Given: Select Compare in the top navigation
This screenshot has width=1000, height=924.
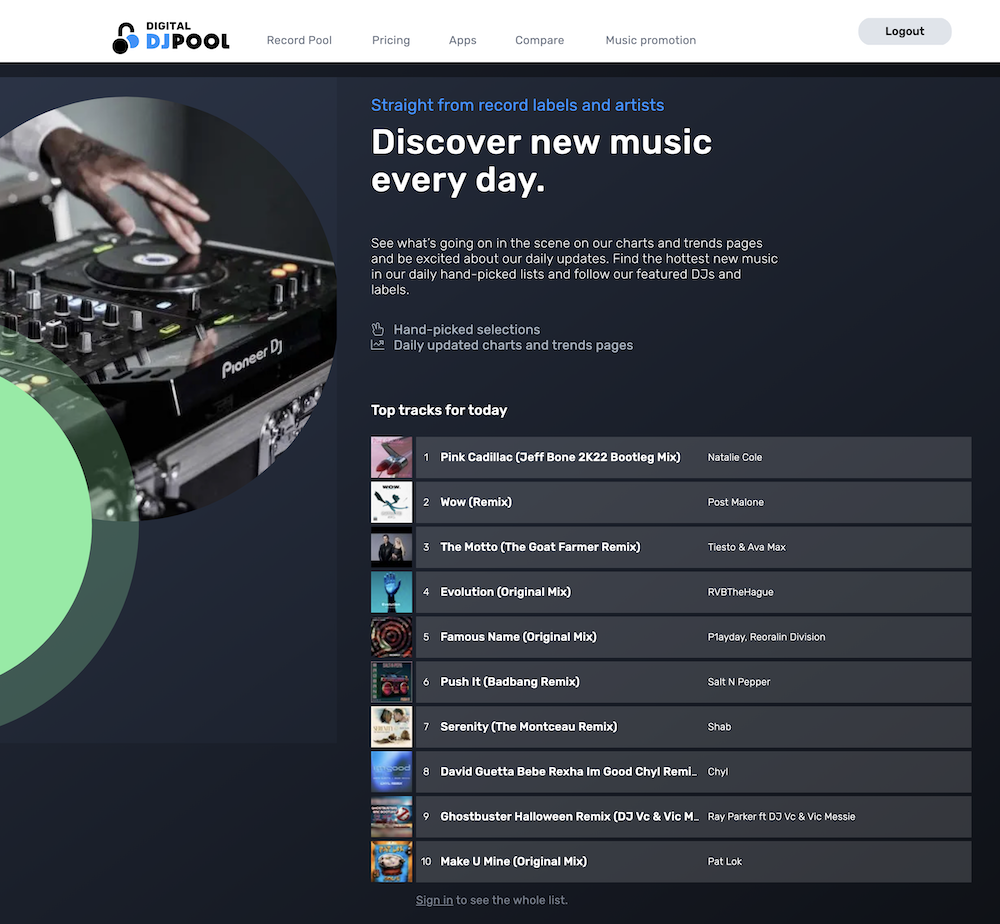Looking at the screenshot, I should pyautogui.click(x=540, y=40).
